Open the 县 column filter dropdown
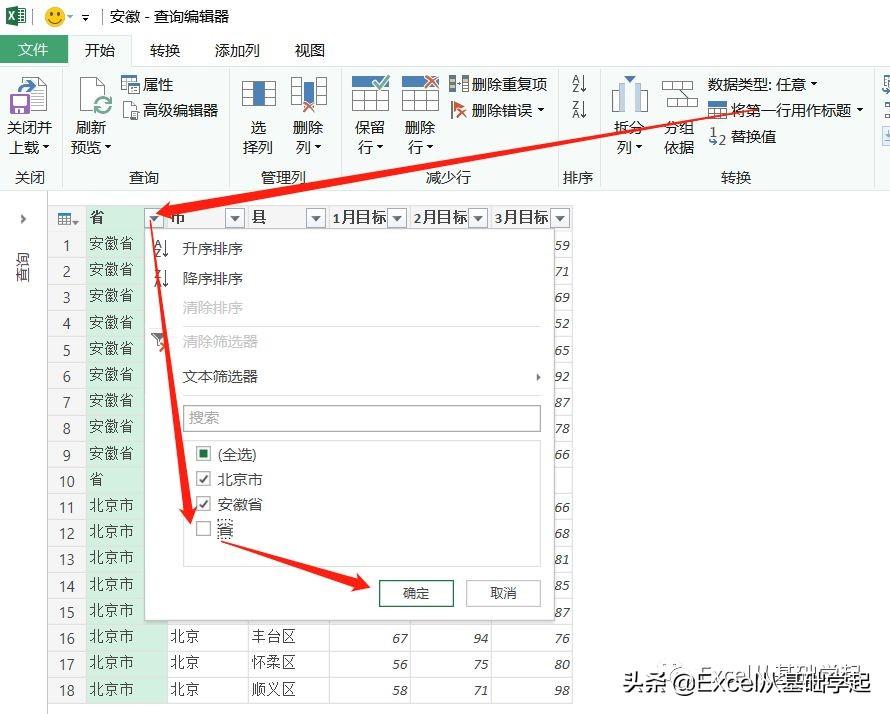The height and width of the screenshot is (714, 890). coord(316,217)
